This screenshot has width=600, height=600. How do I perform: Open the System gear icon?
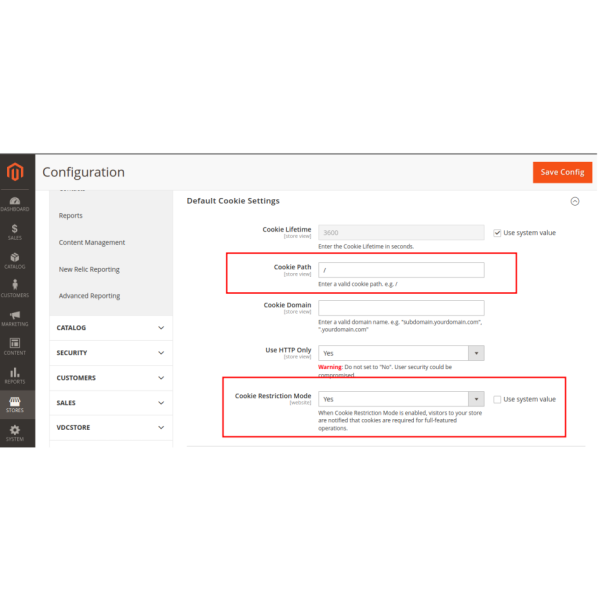(15, 432)
